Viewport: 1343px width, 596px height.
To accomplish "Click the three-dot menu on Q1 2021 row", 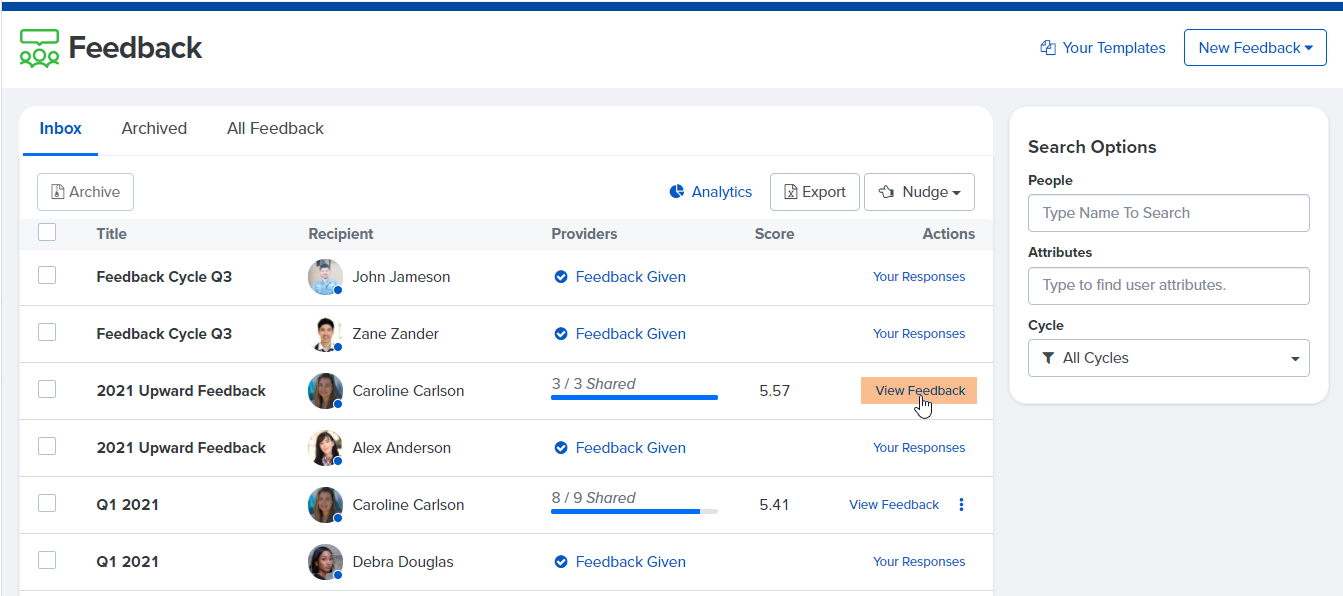I will (x=961, y=505).
